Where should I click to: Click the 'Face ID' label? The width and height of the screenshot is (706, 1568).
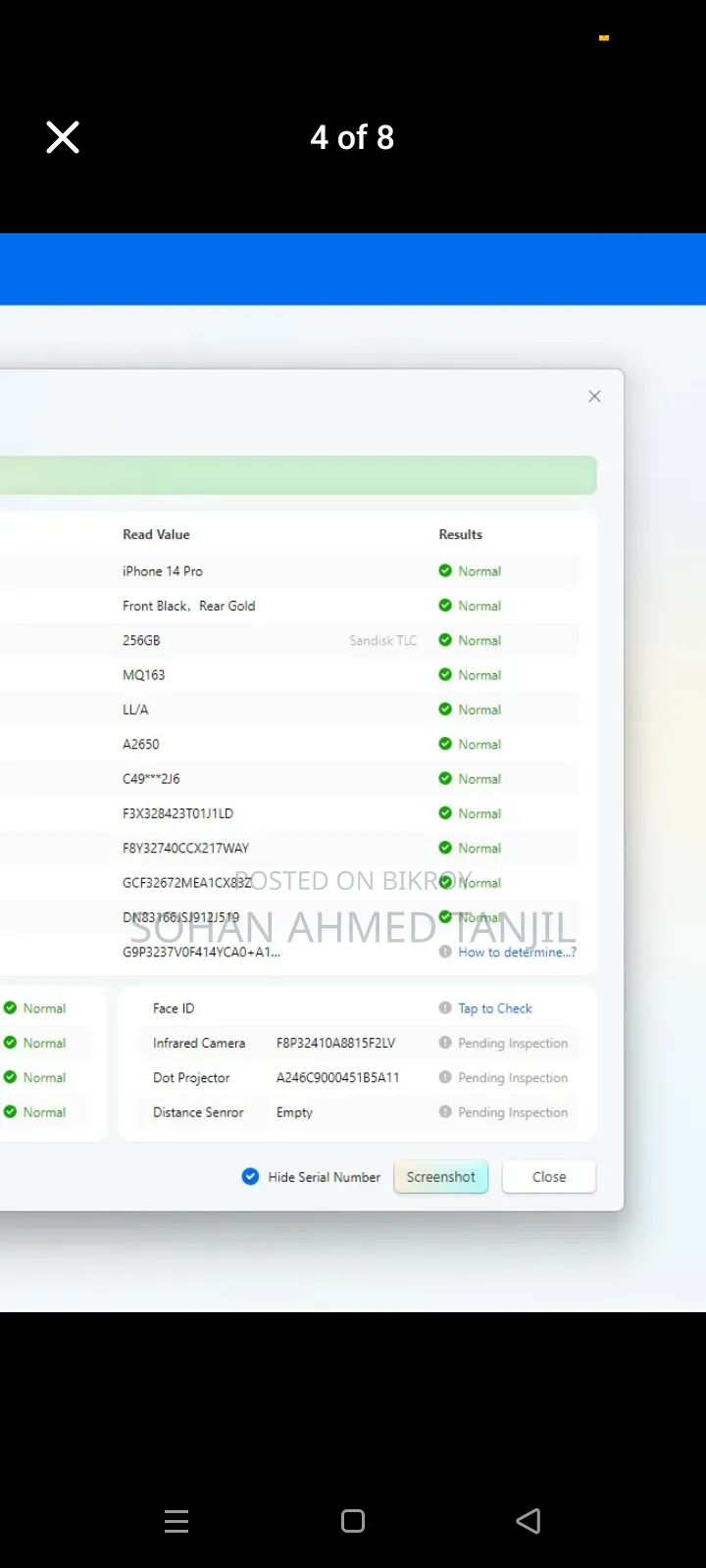174,1008
